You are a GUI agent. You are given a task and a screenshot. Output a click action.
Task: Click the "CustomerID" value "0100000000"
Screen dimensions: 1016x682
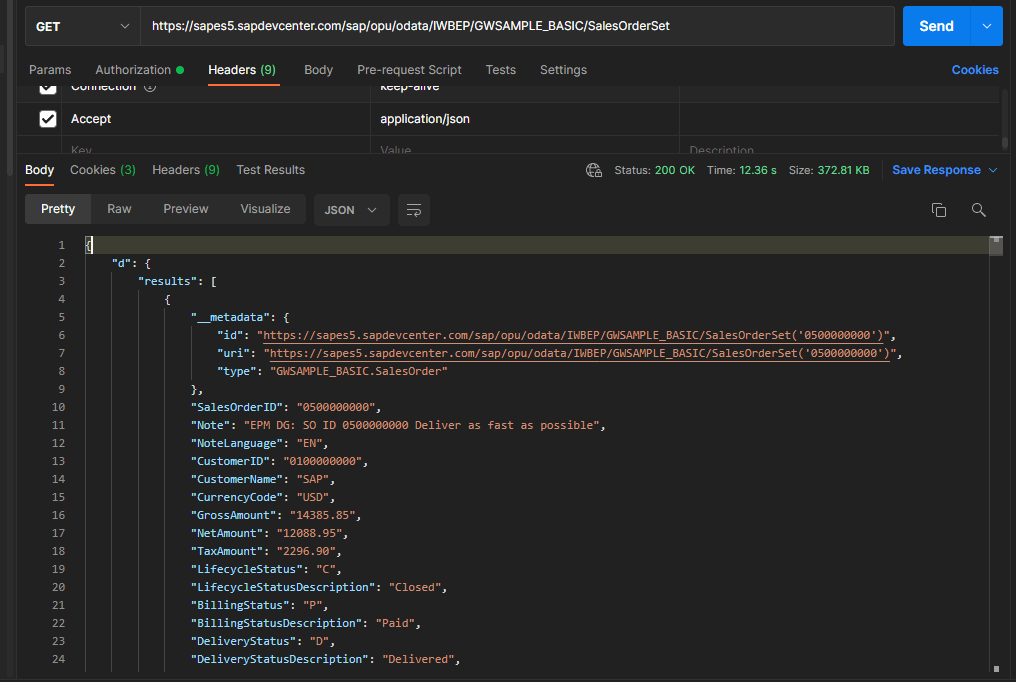(322, 462)
